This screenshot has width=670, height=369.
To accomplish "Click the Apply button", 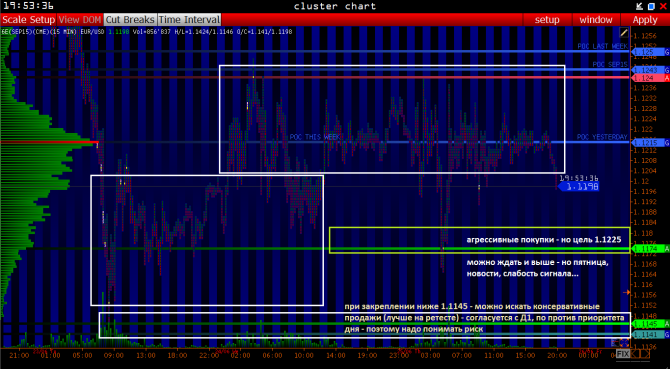I will coord(645,20).
